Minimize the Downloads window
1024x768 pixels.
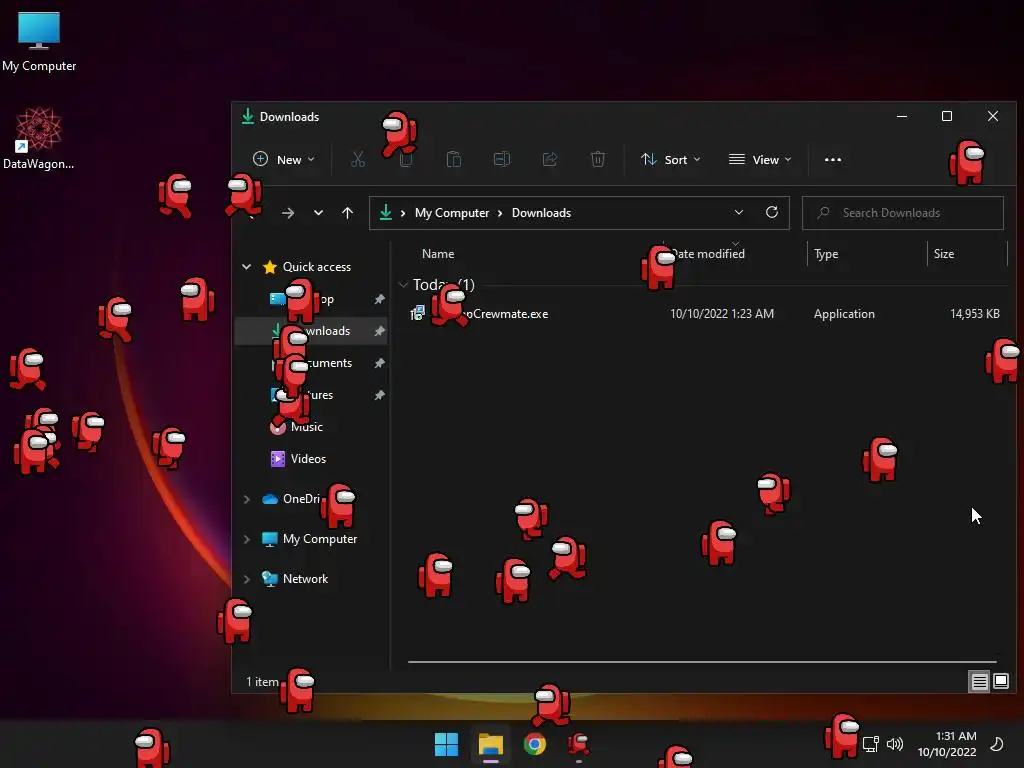pyautogui.click(x=902, y=116)
